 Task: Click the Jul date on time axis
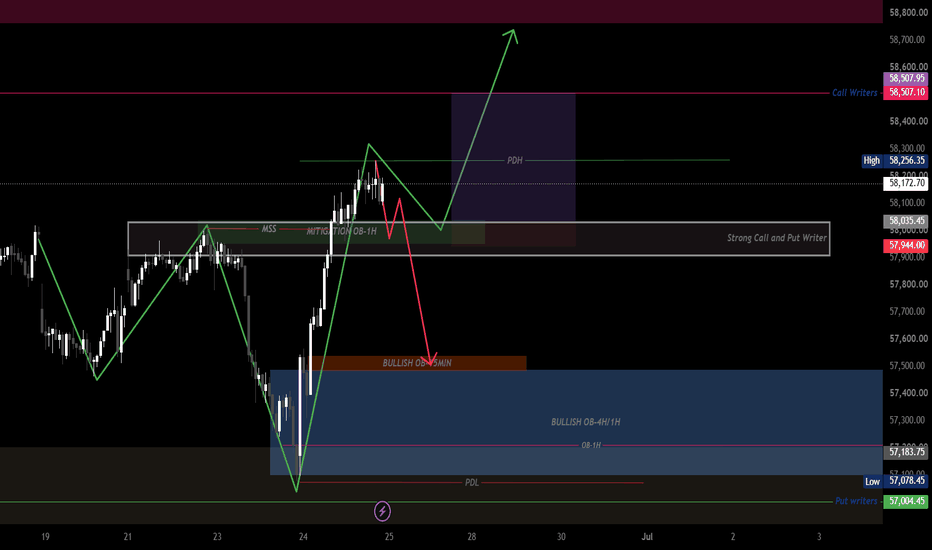(647, 536)
